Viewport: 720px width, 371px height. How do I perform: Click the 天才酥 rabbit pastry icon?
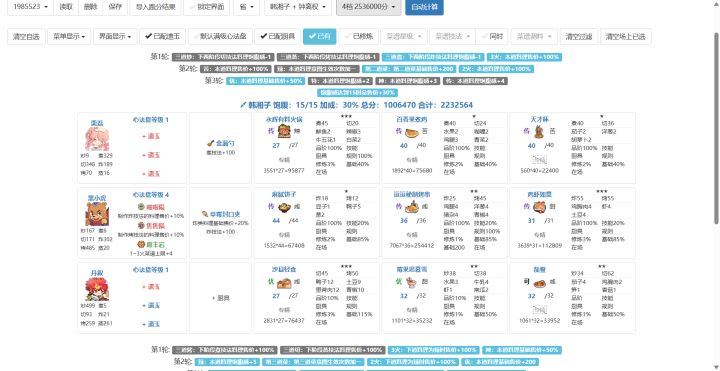coord(539,132)
